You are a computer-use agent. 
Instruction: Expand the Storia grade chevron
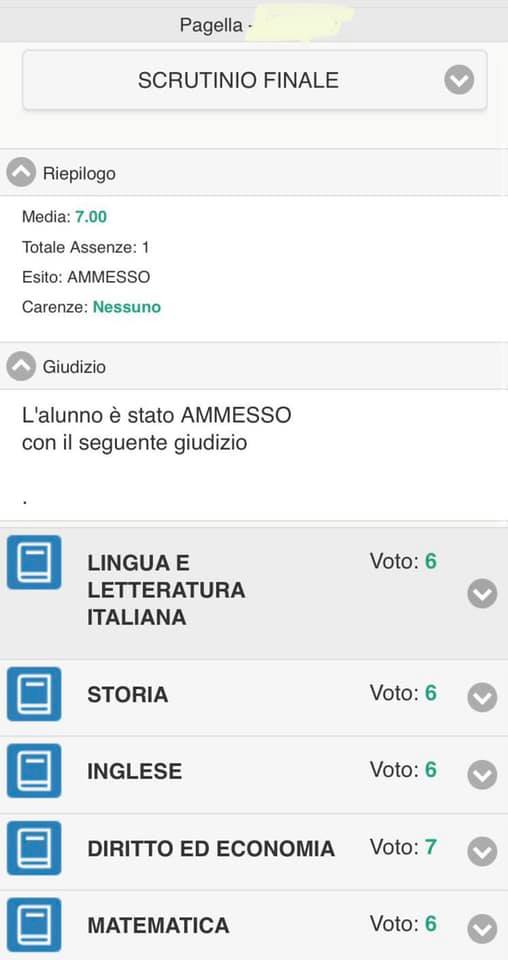point(482,697)
